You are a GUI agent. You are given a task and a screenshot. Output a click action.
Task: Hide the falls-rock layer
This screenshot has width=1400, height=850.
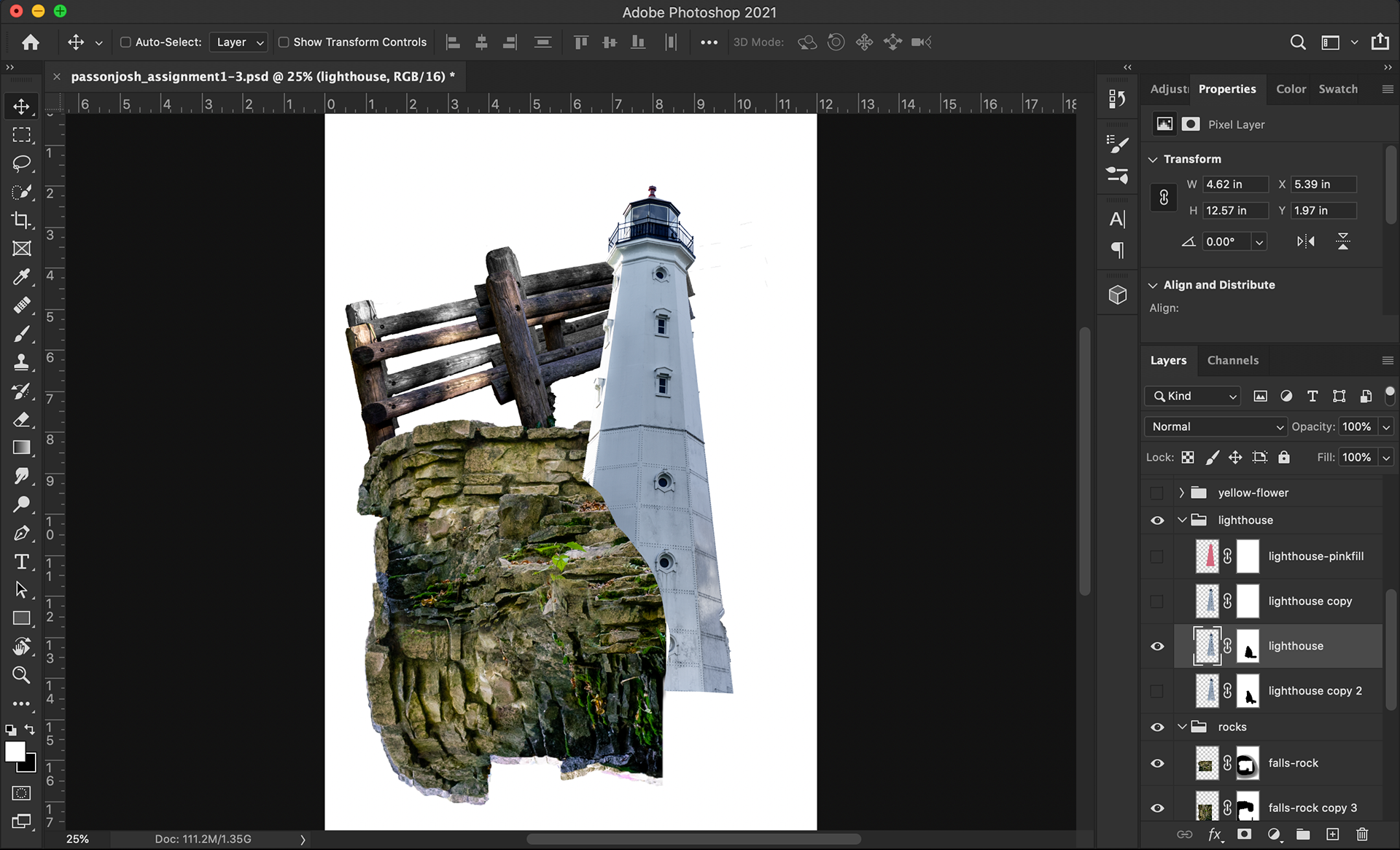tap(1157, 763)
